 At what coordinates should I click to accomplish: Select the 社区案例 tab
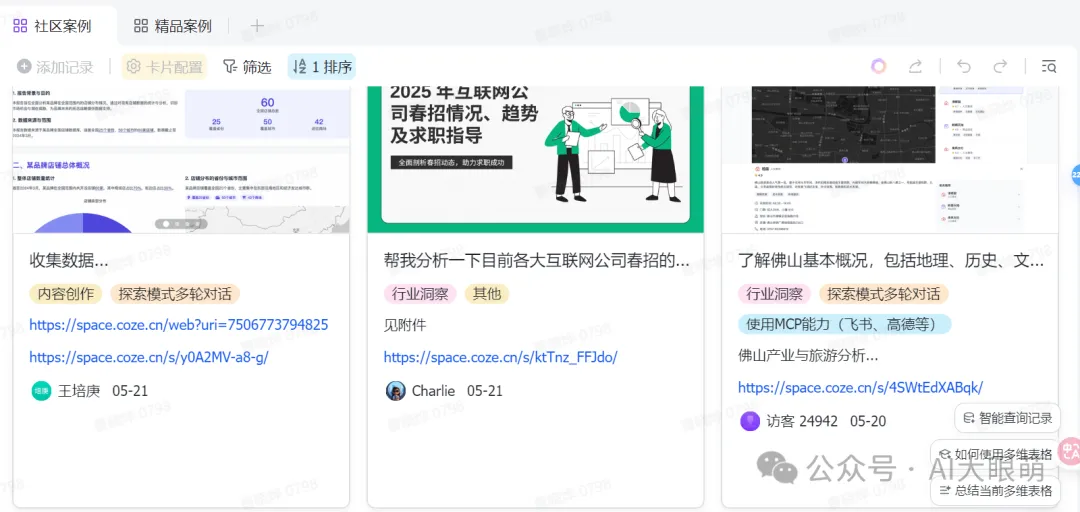pos(52,26)
